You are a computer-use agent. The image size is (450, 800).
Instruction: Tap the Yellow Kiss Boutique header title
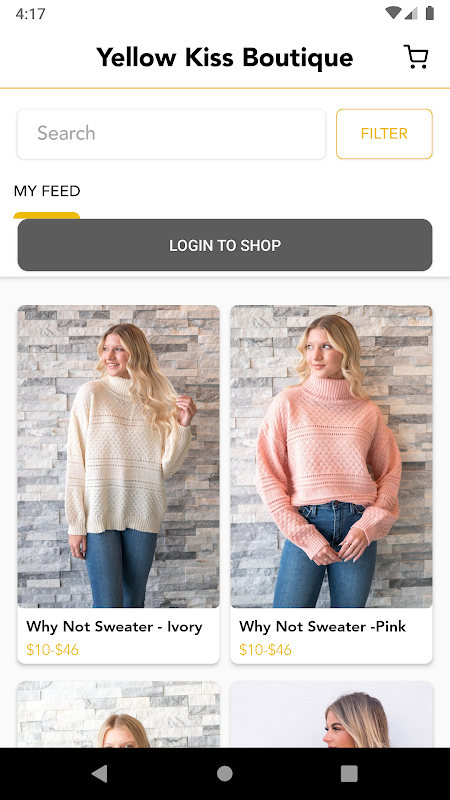(225, 57)
